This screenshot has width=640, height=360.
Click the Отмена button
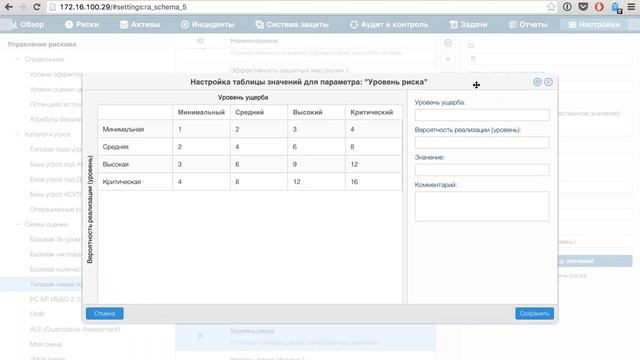point(104,313)
